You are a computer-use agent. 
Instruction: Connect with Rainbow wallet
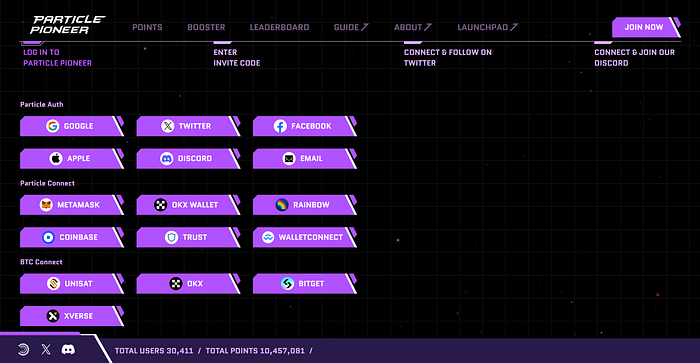tap(304, 205)
